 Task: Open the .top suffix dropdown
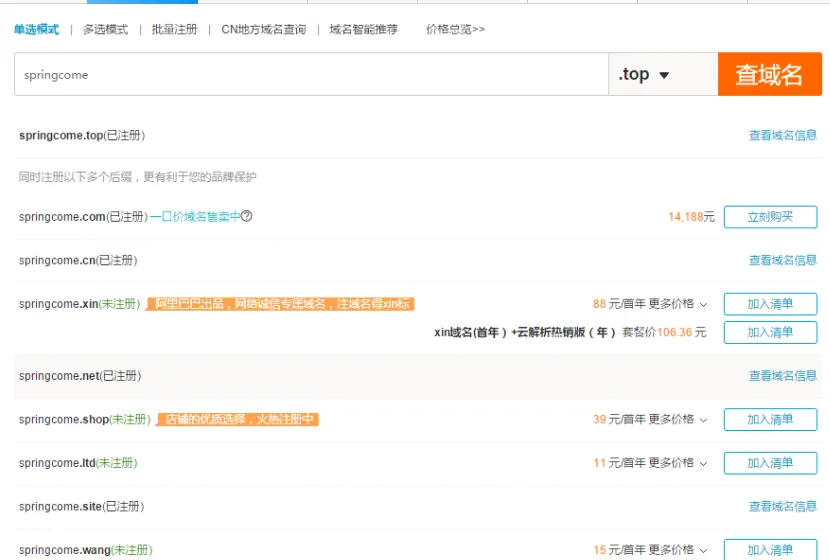663,74
